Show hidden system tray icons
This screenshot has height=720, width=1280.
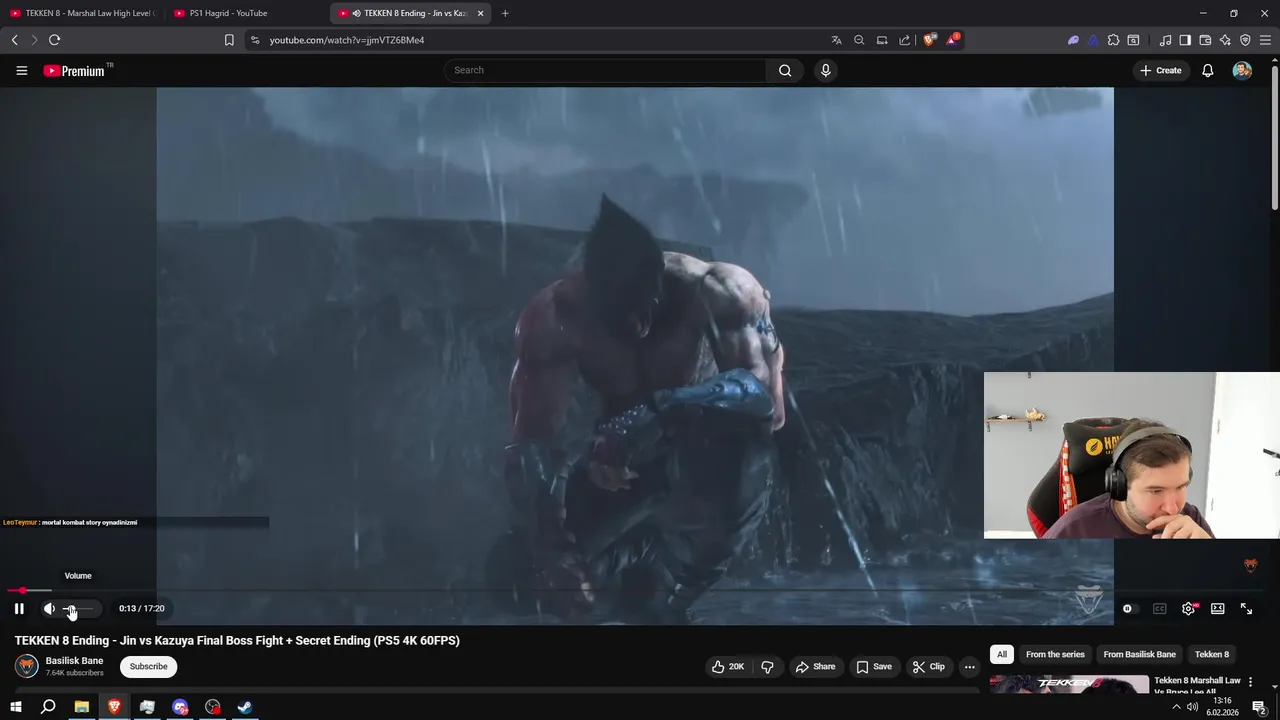[1176, 707]
